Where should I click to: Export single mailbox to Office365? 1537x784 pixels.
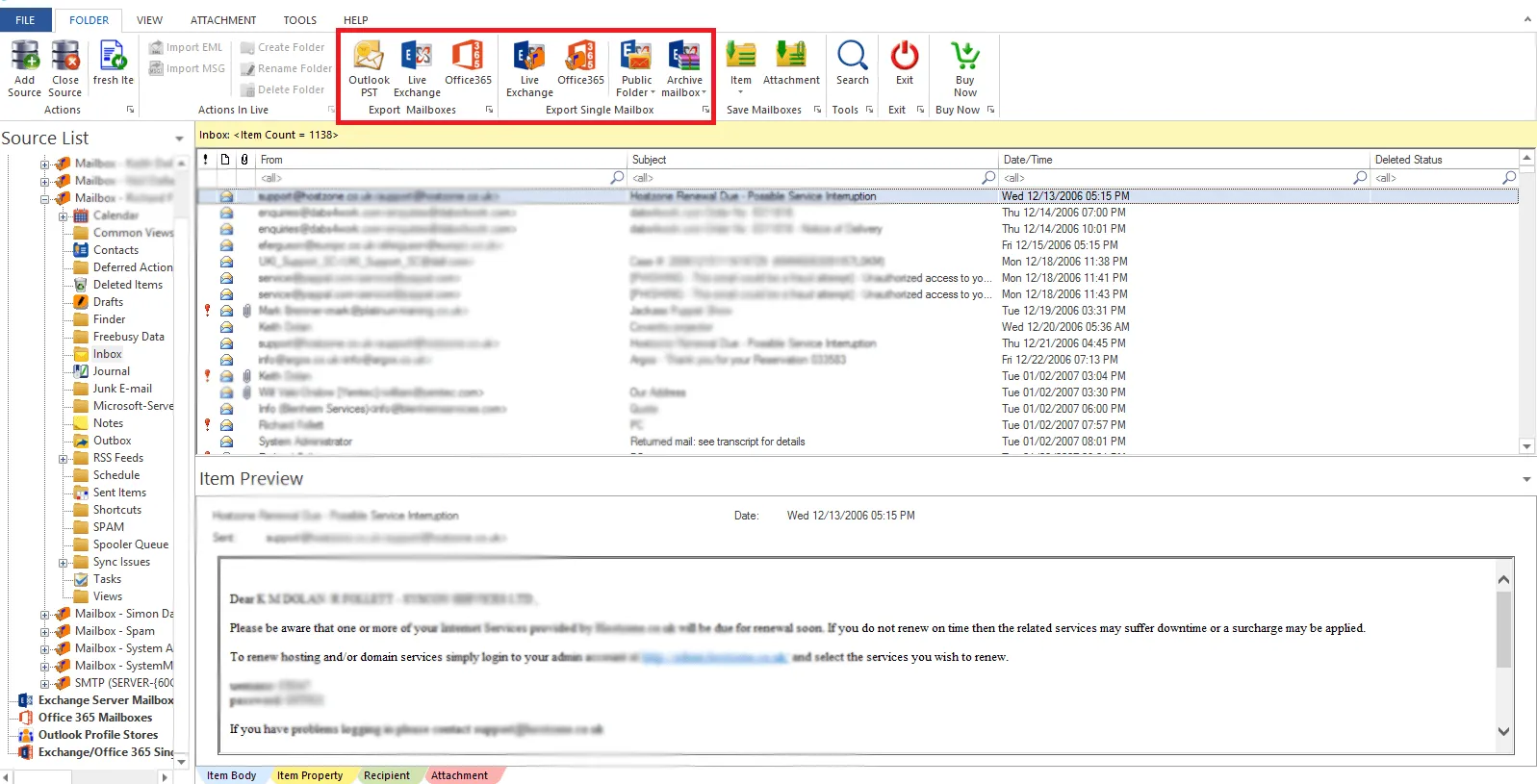pyautogui.click(x=580, y=63)
